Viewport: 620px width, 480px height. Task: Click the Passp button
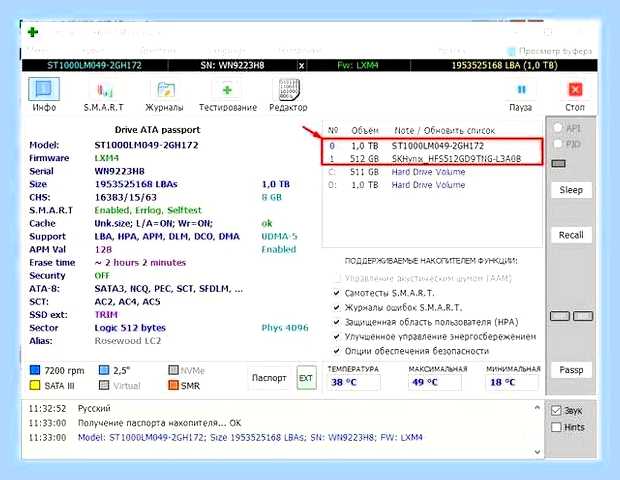pos(571,370)
